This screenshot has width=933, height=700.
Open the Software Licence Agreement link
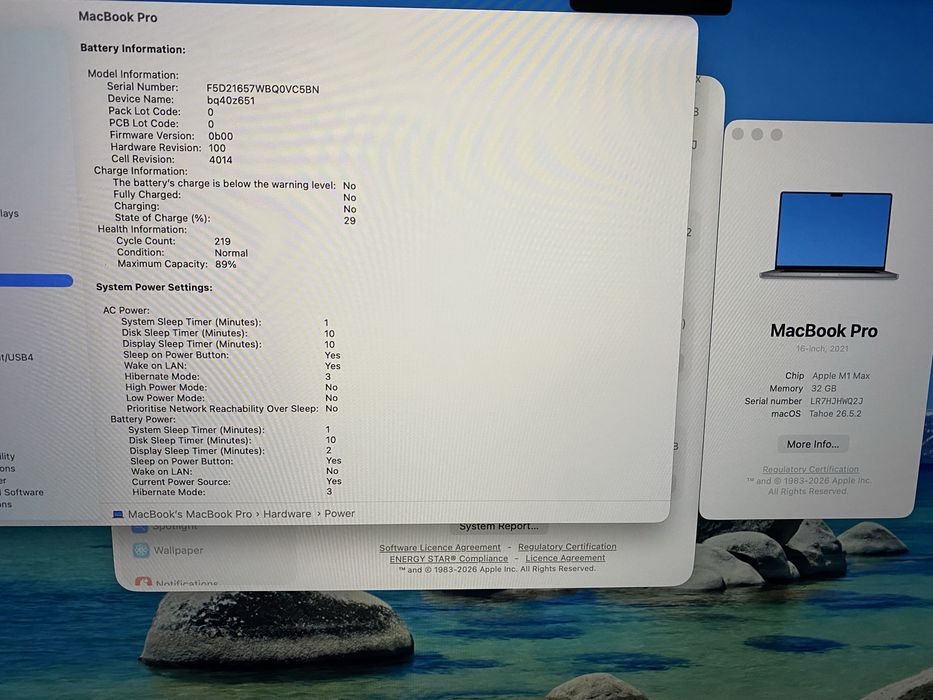[440, 547]
